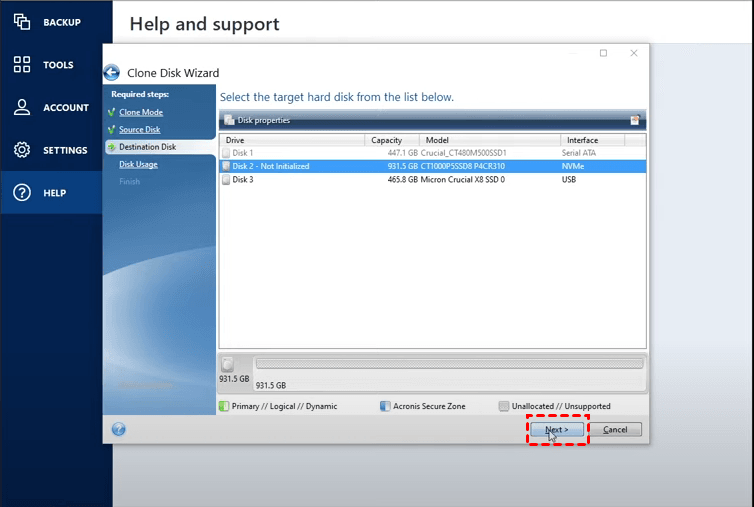The width and height of the screenshot is (754, 507).
Task: Go to the Source Disk step
Action: (139, 130)
